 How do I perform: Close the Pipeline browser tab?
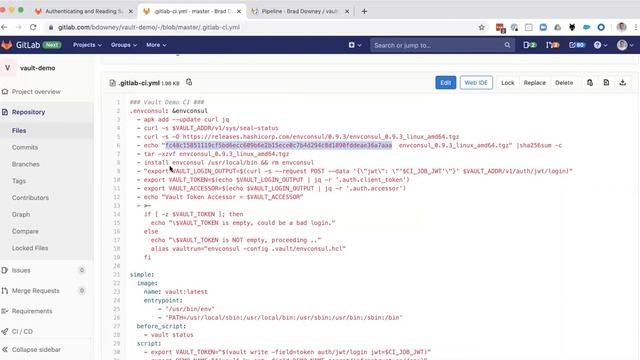pyautogui.click(x=347, y=11)
